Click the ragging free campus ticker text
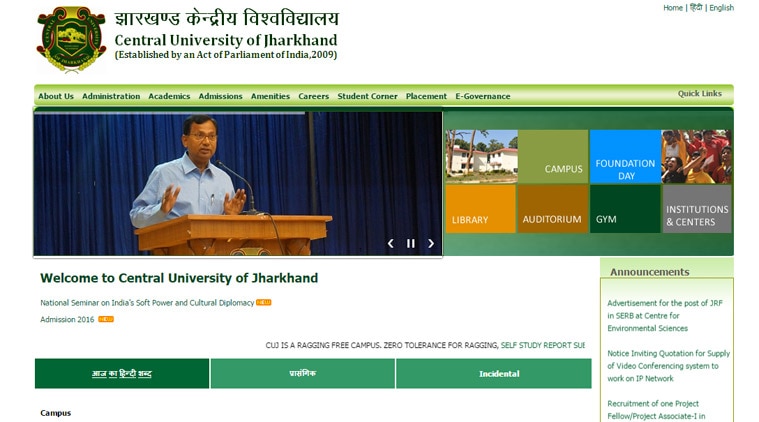This screenshot has height=422, width=759. point(381,345)
